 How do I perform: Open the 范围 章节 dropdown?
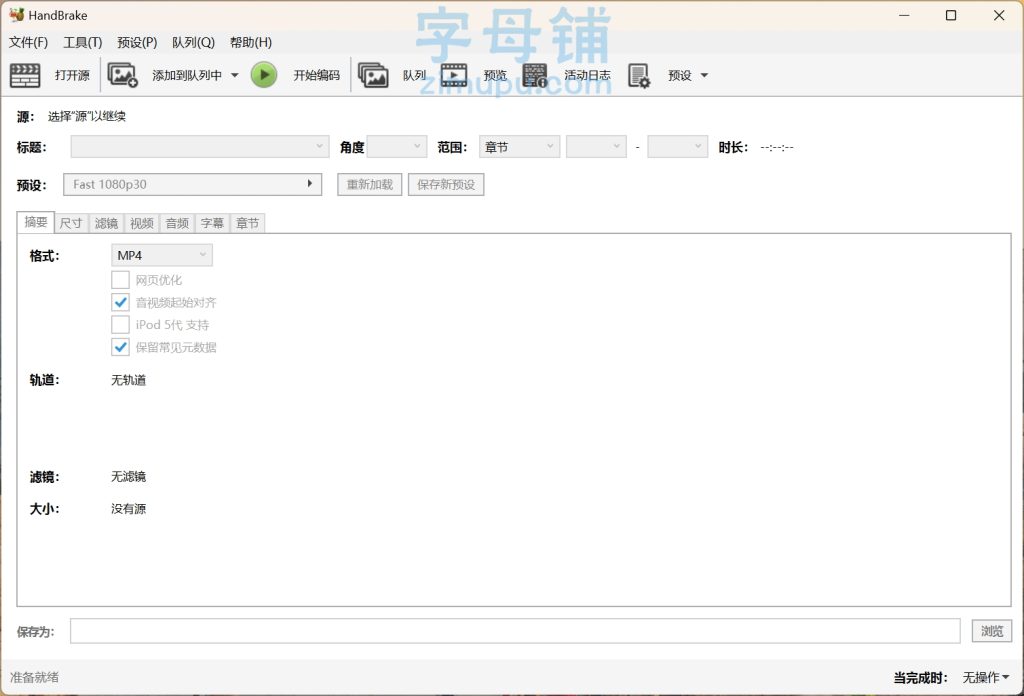(x=519, y=147)
